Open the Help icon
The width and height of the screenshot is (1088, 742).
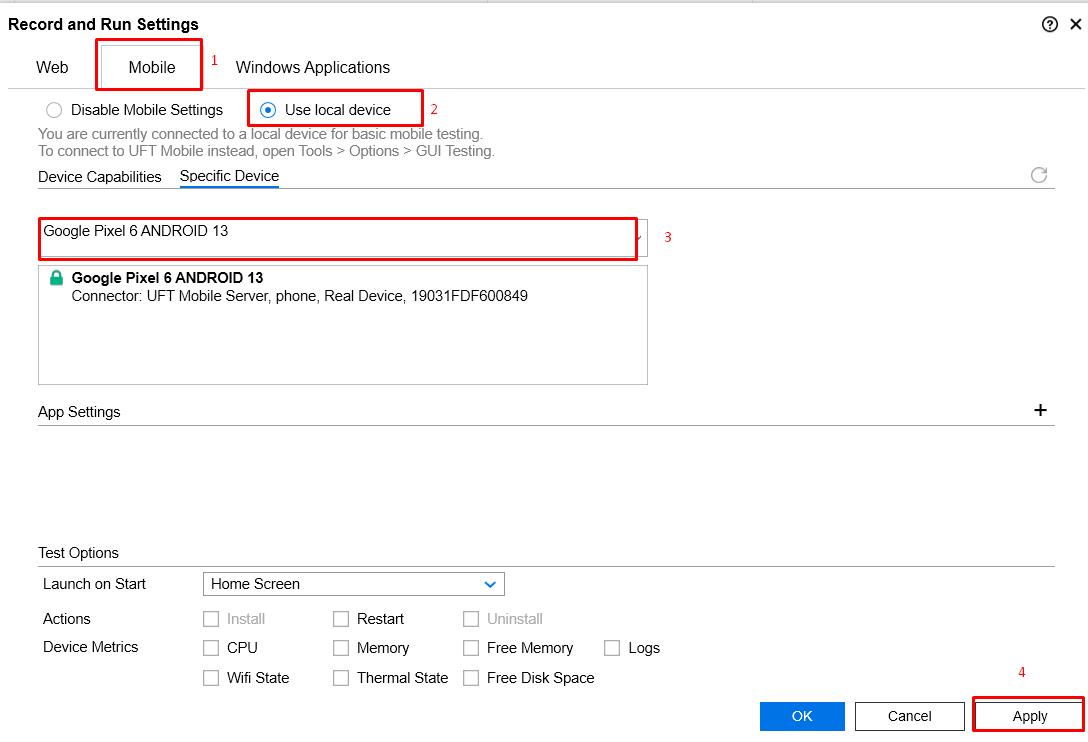(x=1050, y=23)
